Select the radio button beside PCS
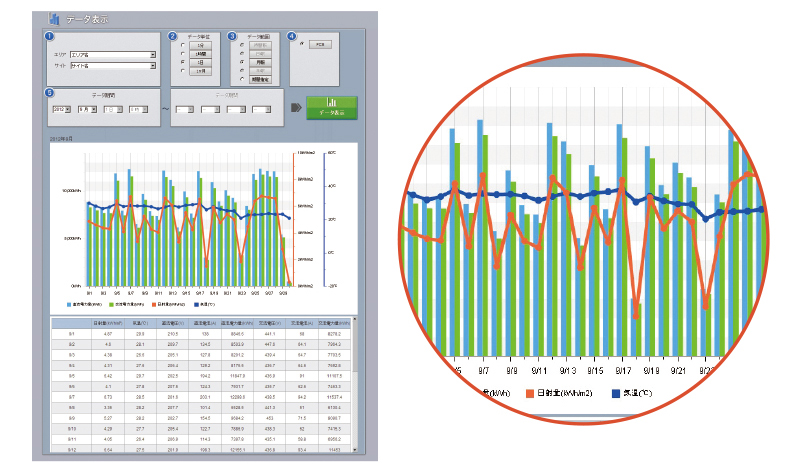The height and width of the screenshot is (470, 800). click(302, 44)
